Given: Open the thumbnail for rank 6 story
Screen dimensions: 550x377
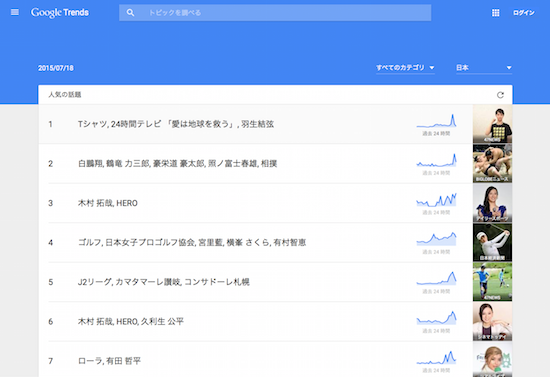Looking at the screenshot, I should [x=492, y=322].
